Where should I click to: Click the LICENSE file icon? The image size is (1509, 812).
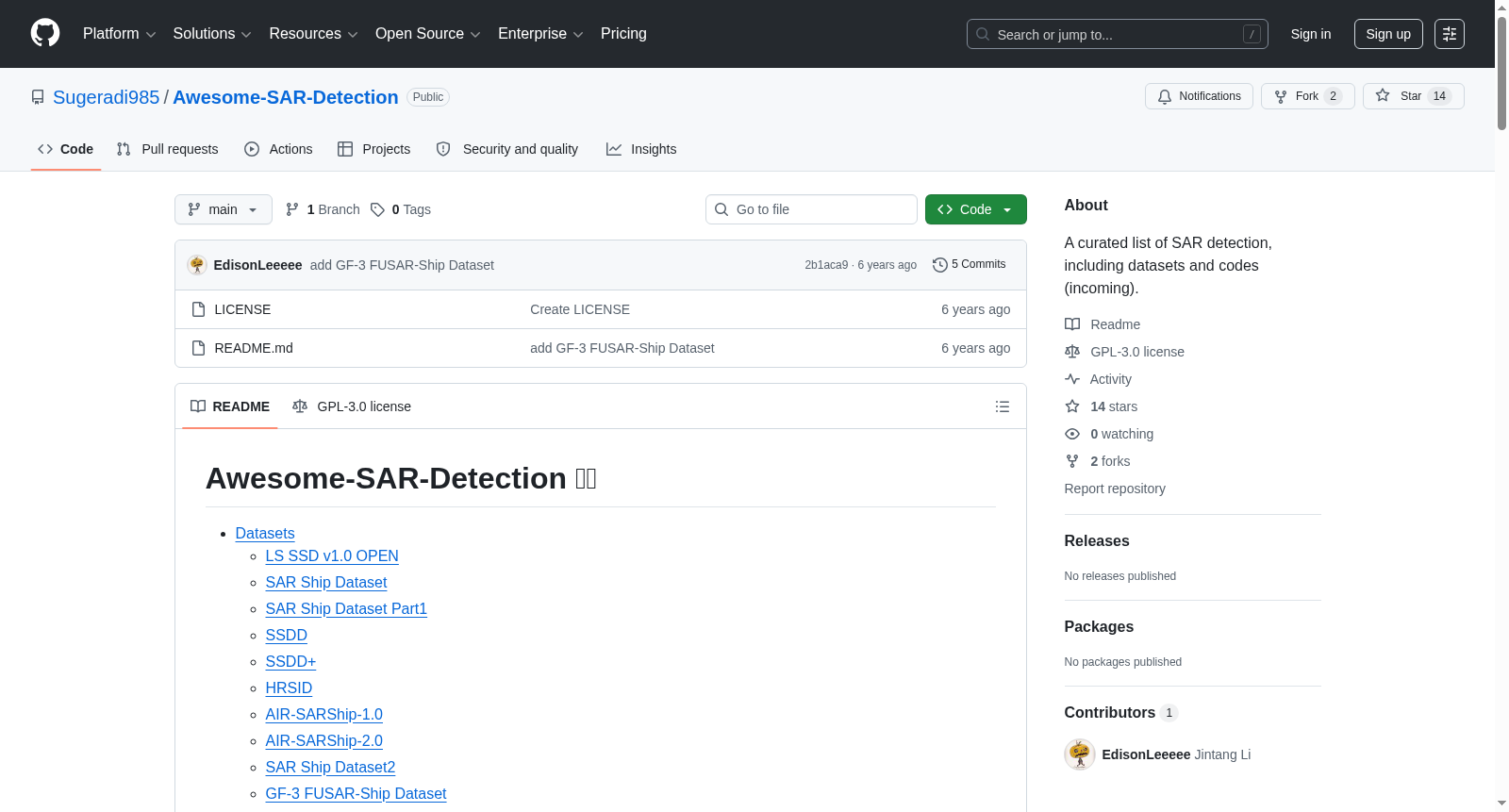pyautogui.click(x=198, y=309)
